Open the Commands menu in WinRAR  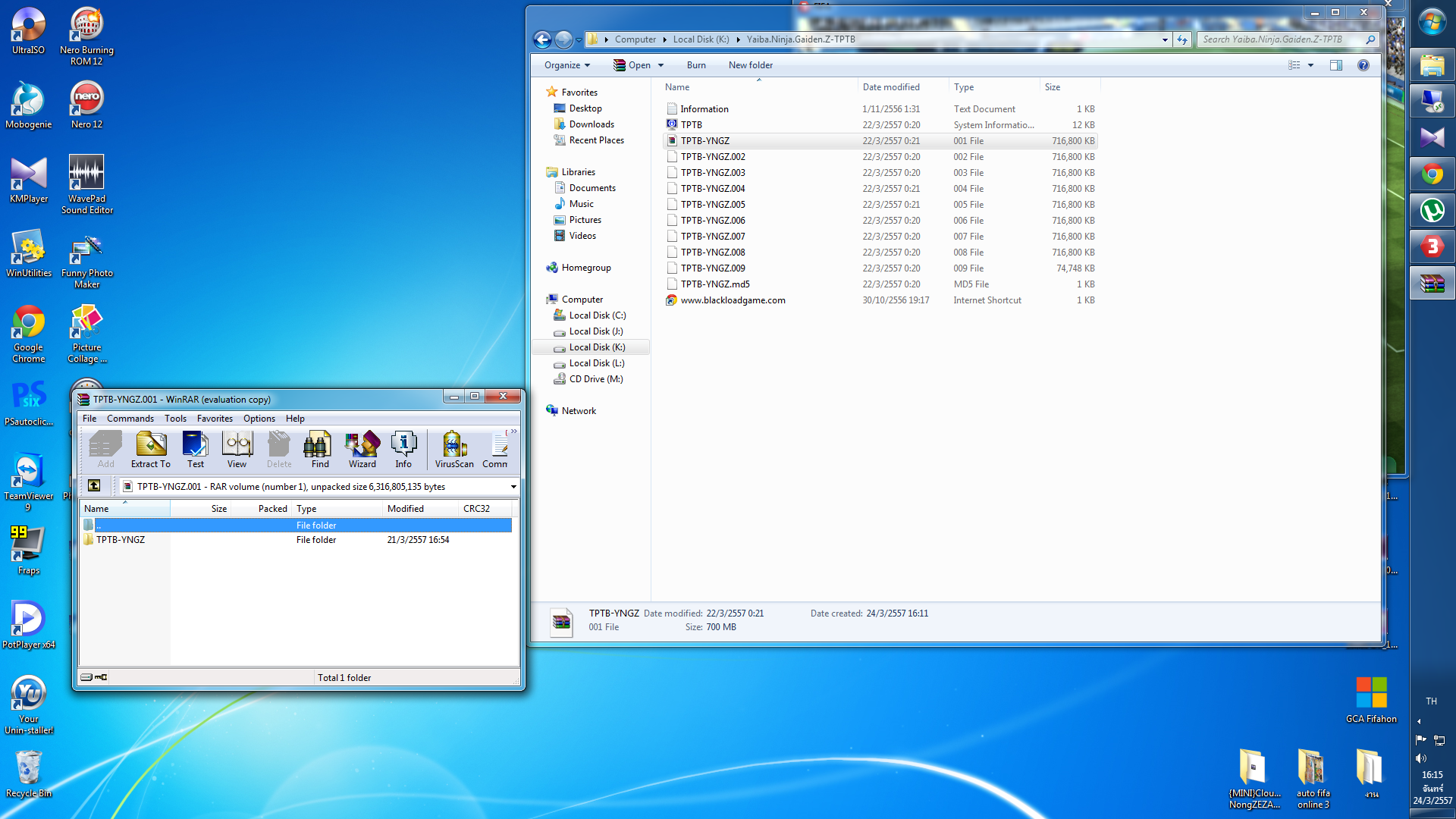pos(130,419)
